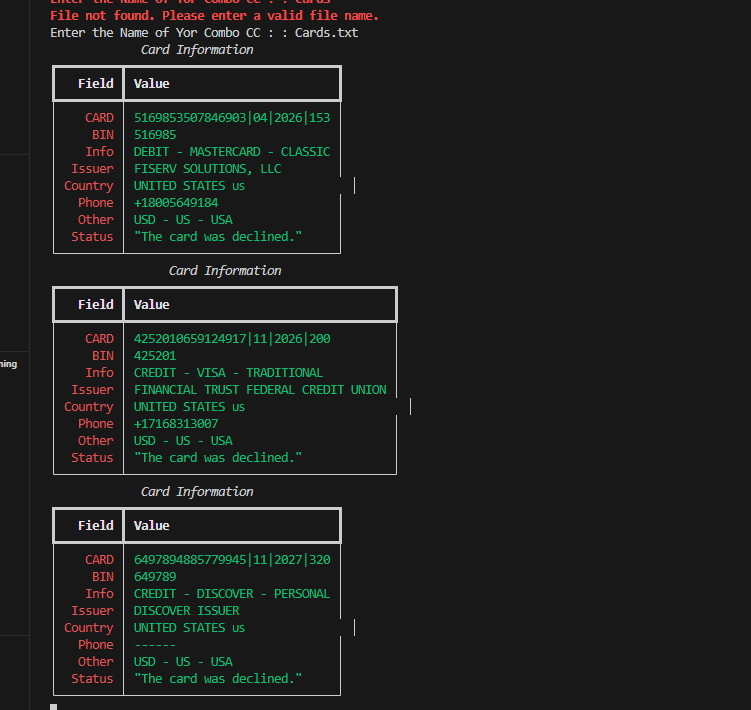Viewport: 751px width, 710px height.
Task: Click FINANCIAL TRUST FEDERAL CREDIT UNION issuer text
Action: [260, 390]
